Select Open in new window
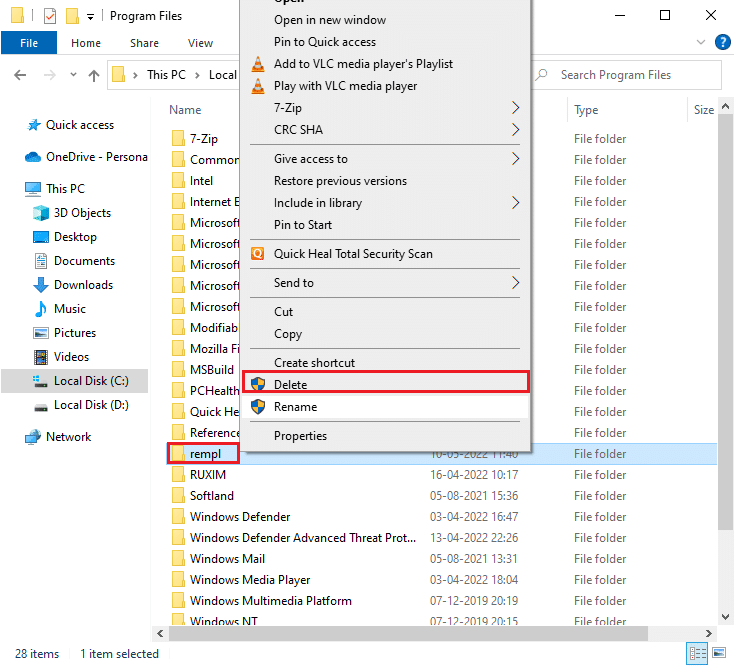The width and height of the screenshot is (735, 666). tap(386, 20)
